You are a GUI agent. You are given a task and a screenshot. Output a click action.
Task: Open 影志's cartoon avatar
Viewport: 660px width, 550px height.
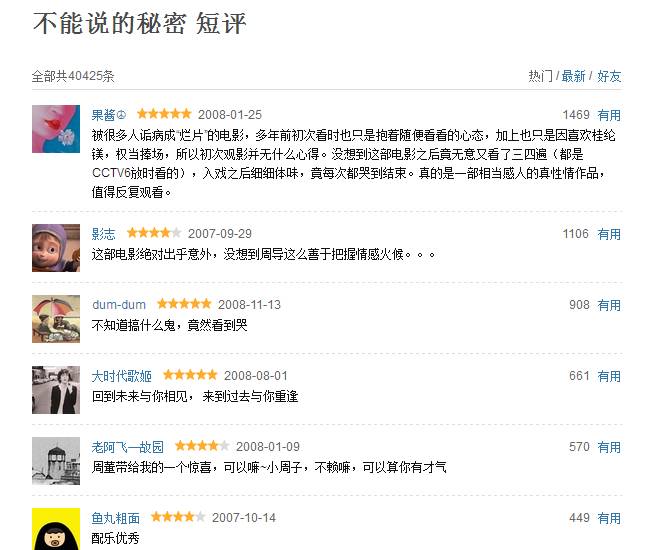pos(56,247)
